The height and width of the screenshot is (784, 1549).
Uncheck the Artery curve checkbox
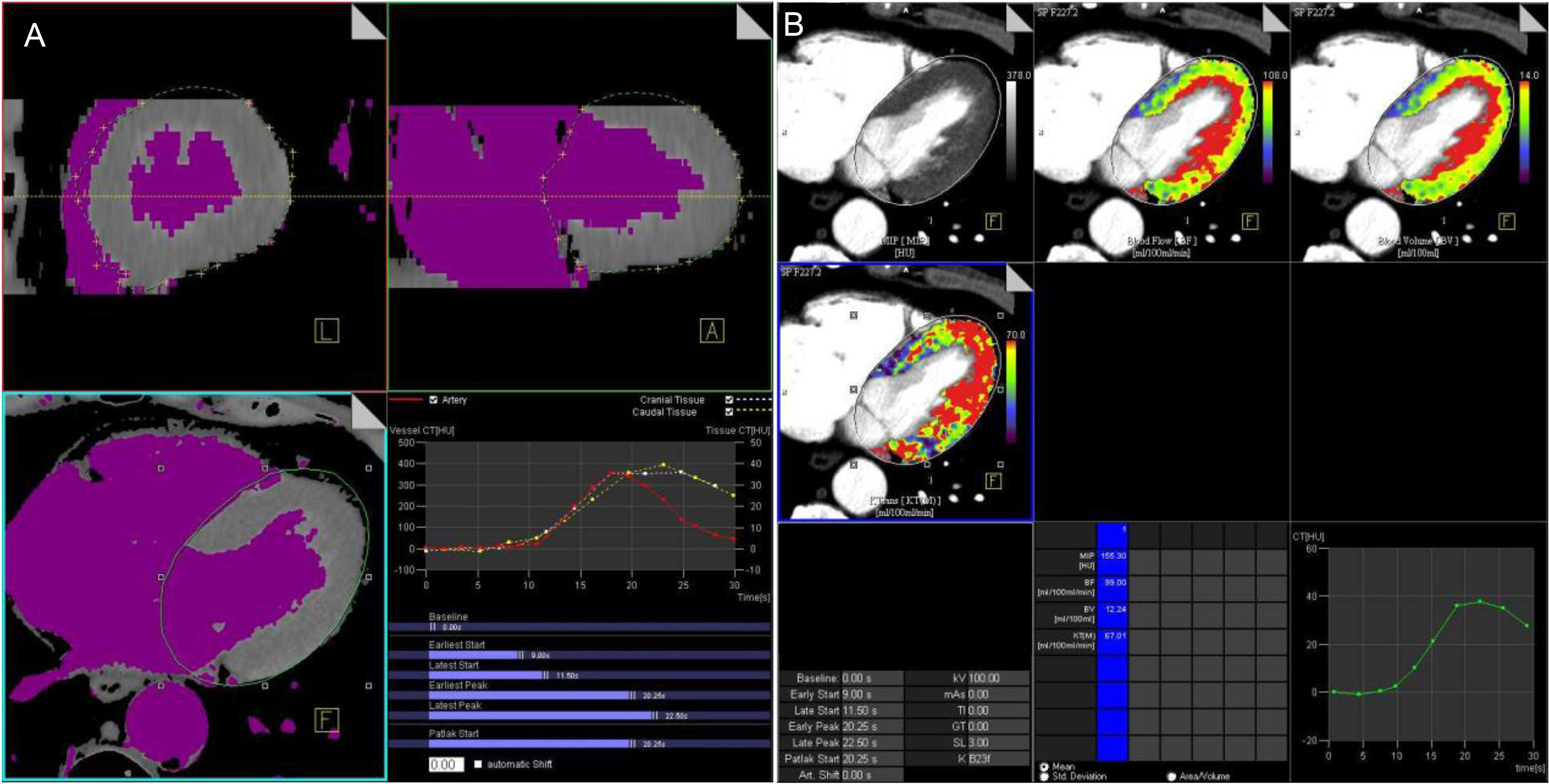[x=433, y=400]
